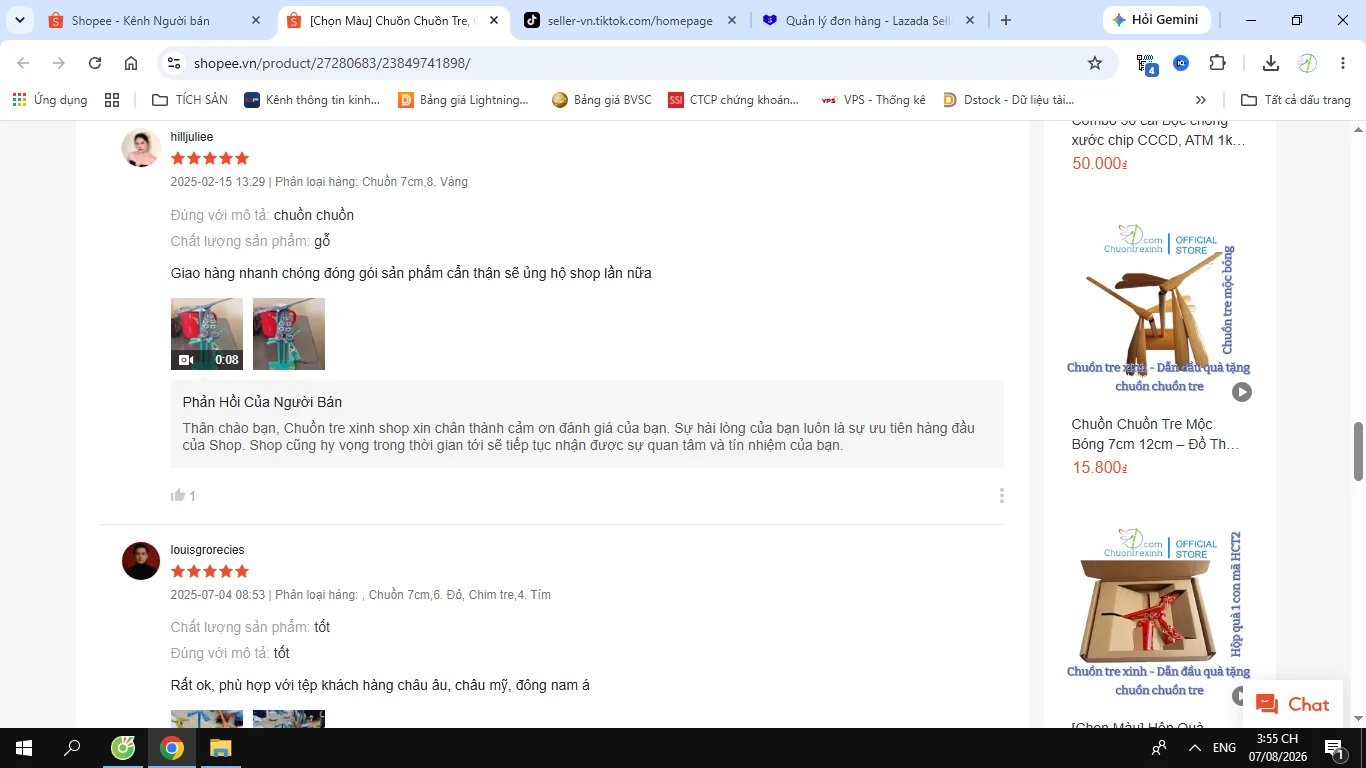Open CTCP chứng khoán bookmark

[734, 100]
